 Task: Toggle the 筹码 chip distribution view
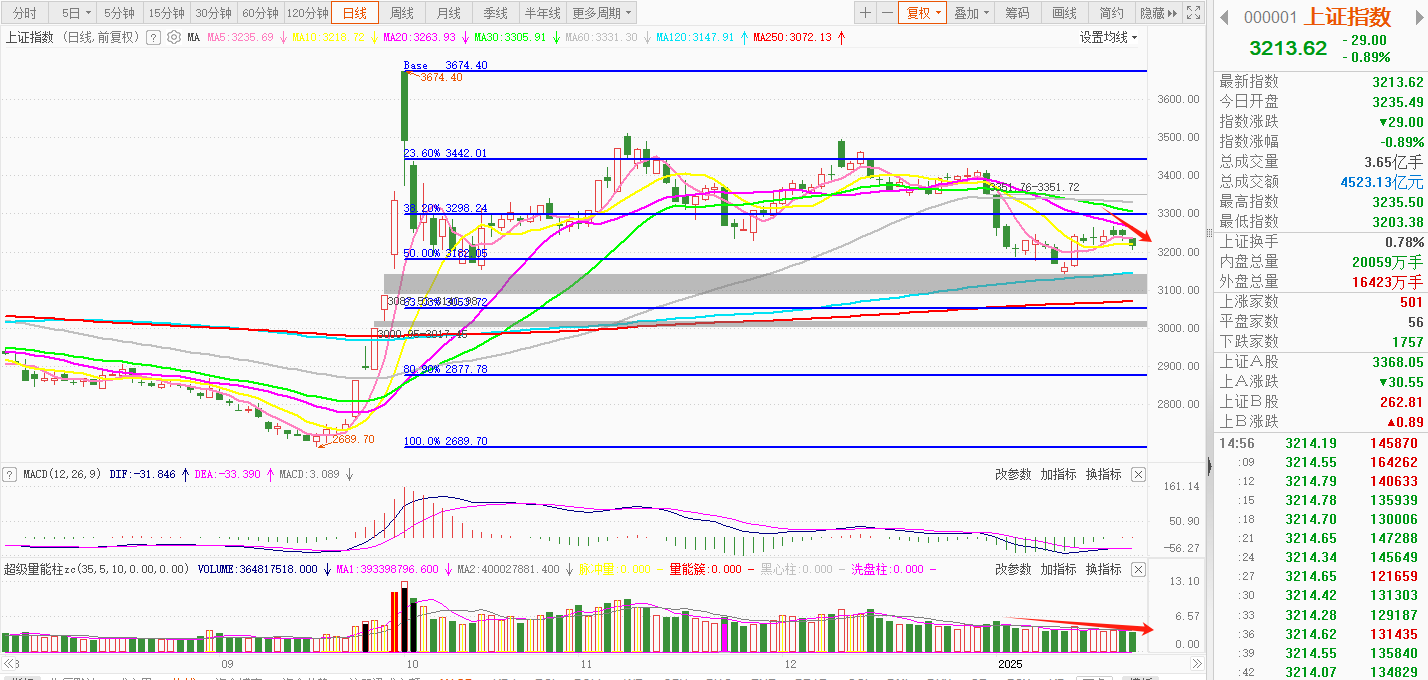[x=1017, y=13]
